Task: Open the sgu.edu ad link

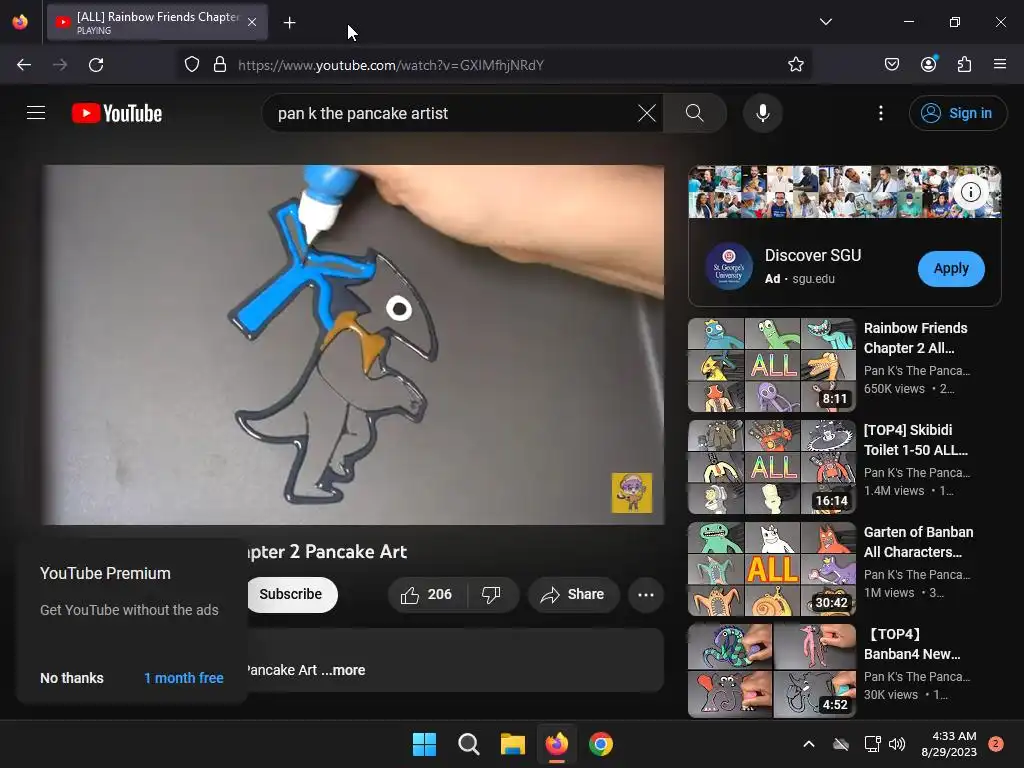Action: coord(813,279)
